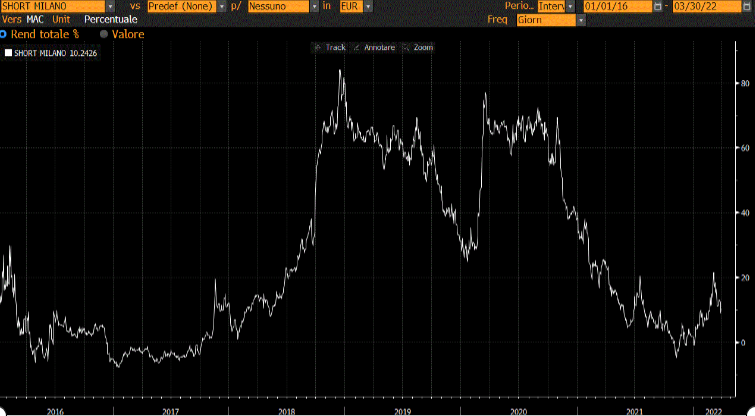755x416 pixels.
Task: Click the 01/01/16 start date field
Action: click(615, 6)
